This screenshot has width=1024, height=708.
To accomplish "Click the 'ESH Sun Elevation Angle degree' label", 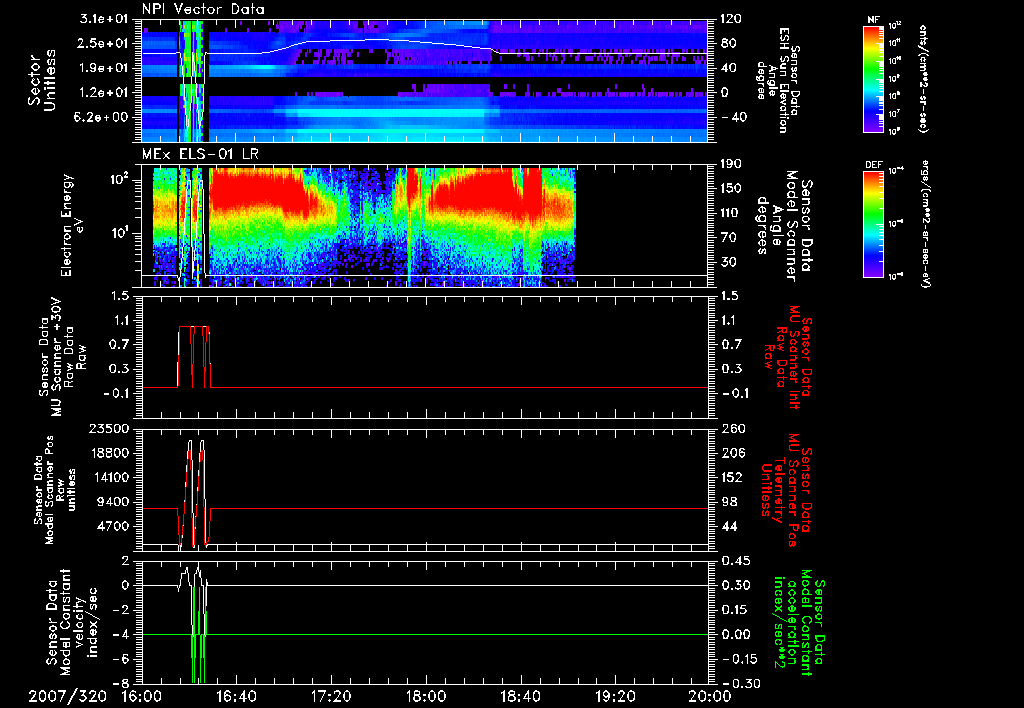I will point(777,80).
